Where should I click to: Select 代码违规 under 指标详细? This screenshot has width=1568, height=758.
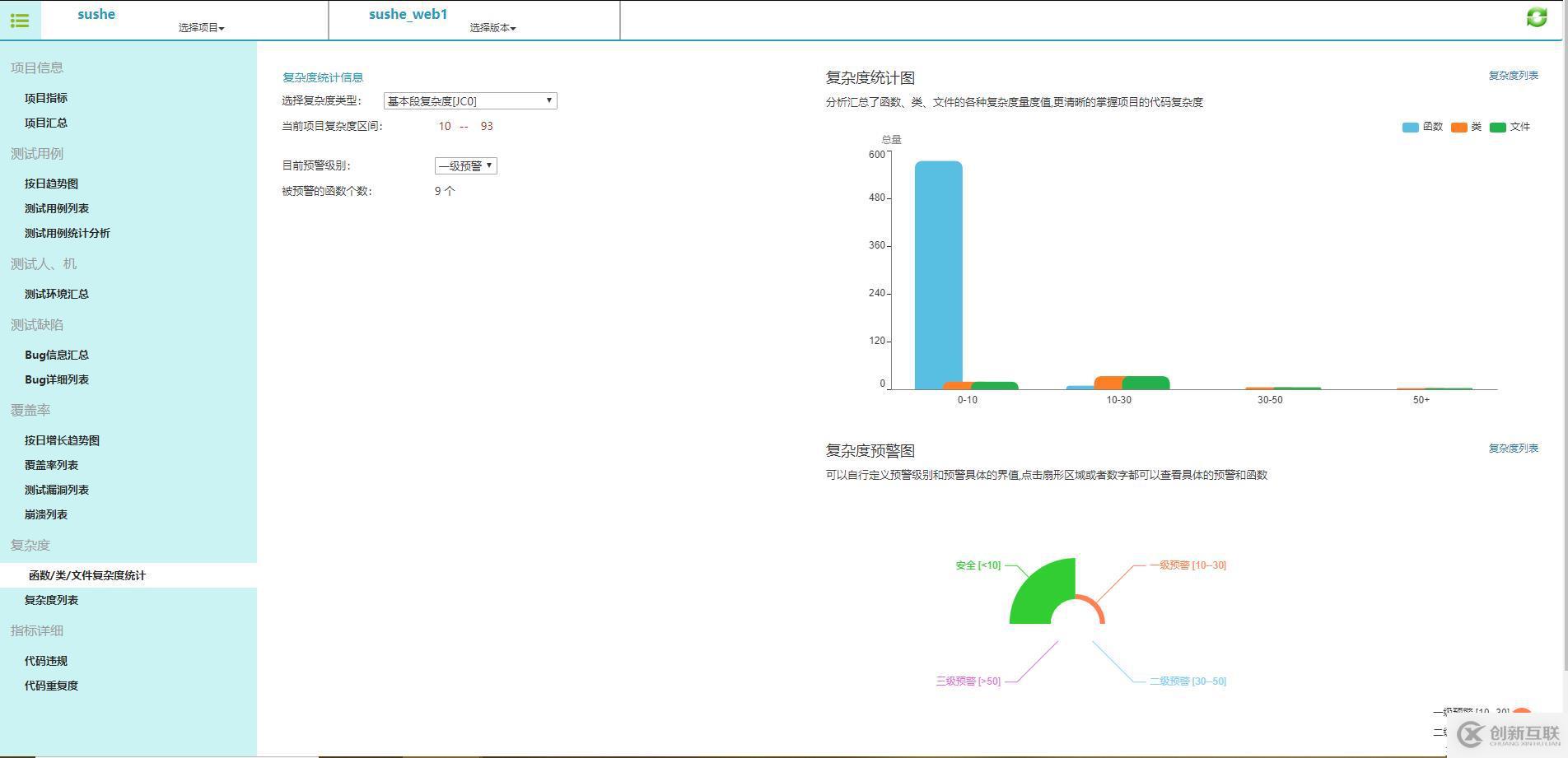[x=46, y=660]
